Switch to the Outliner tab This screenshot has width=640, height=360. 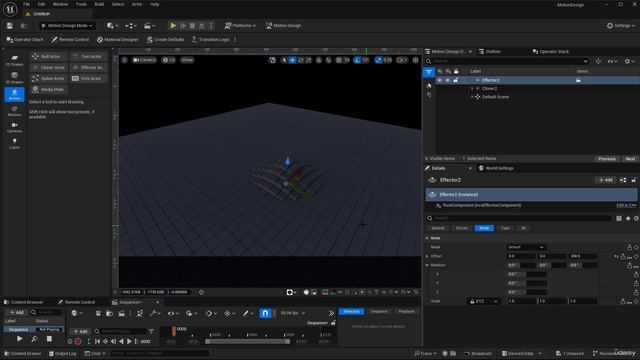point(490,51)
